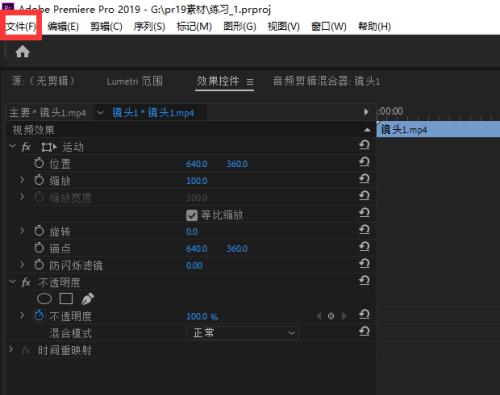Toggle animation stopwatch for 防闪烁滤镜
The width and height of the screenshot is (500, 395).
click(39, 265)
